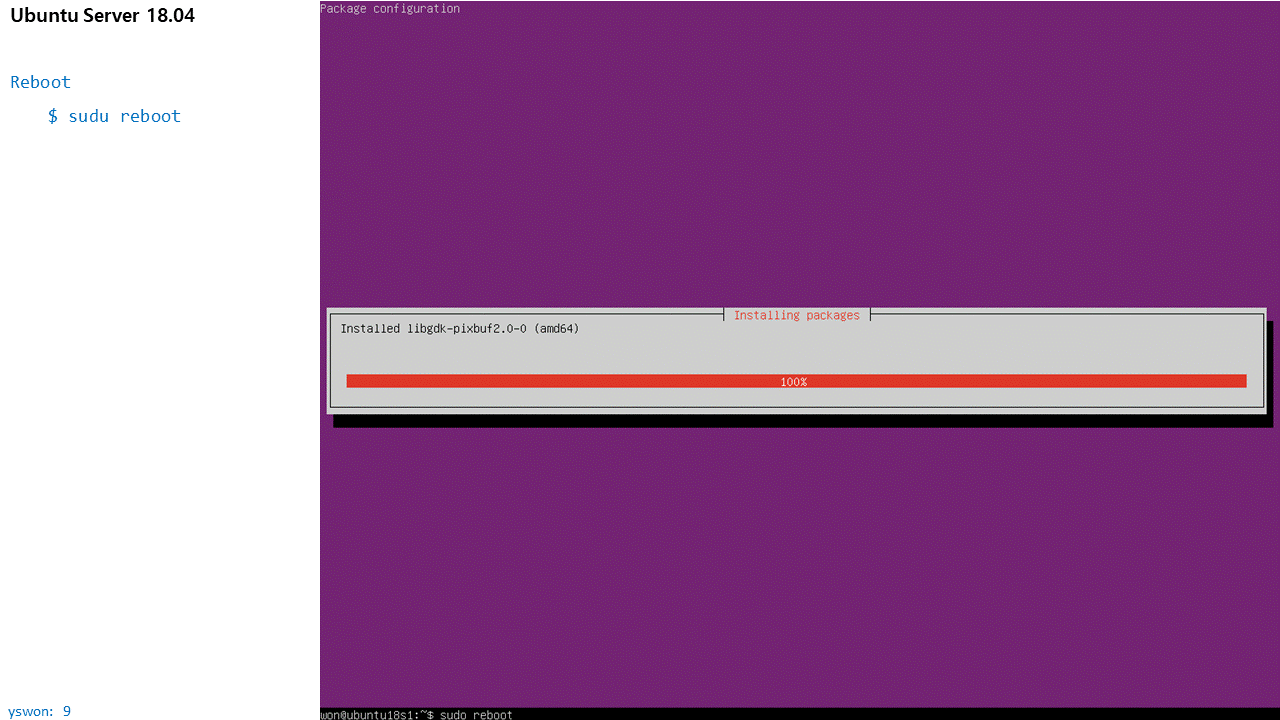Click the 'Package configuration' header text
Viewport: 1280px width, 720px height.
[x=390, y=8]
